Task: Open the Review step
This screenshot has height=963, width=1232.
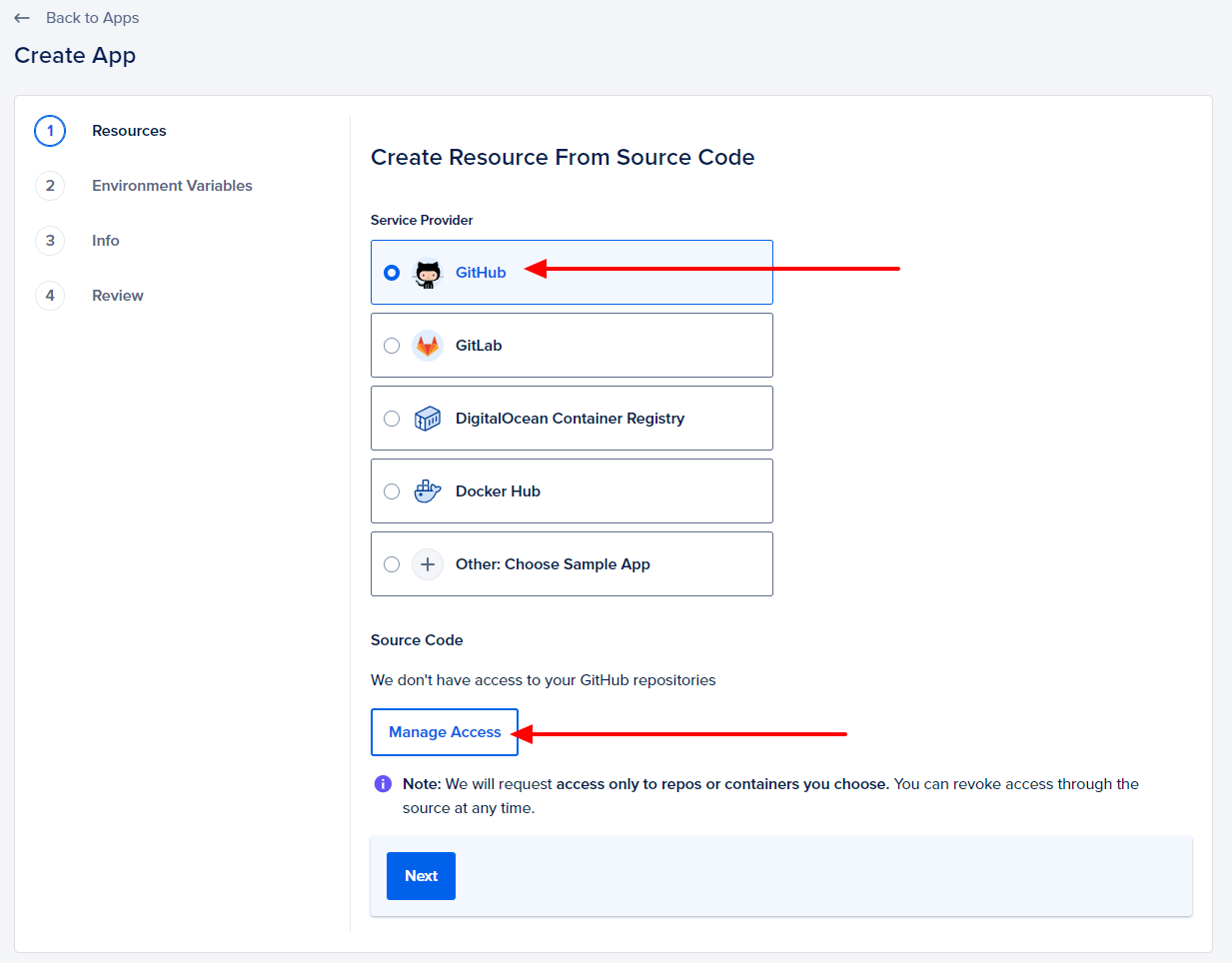Action: 118,296
